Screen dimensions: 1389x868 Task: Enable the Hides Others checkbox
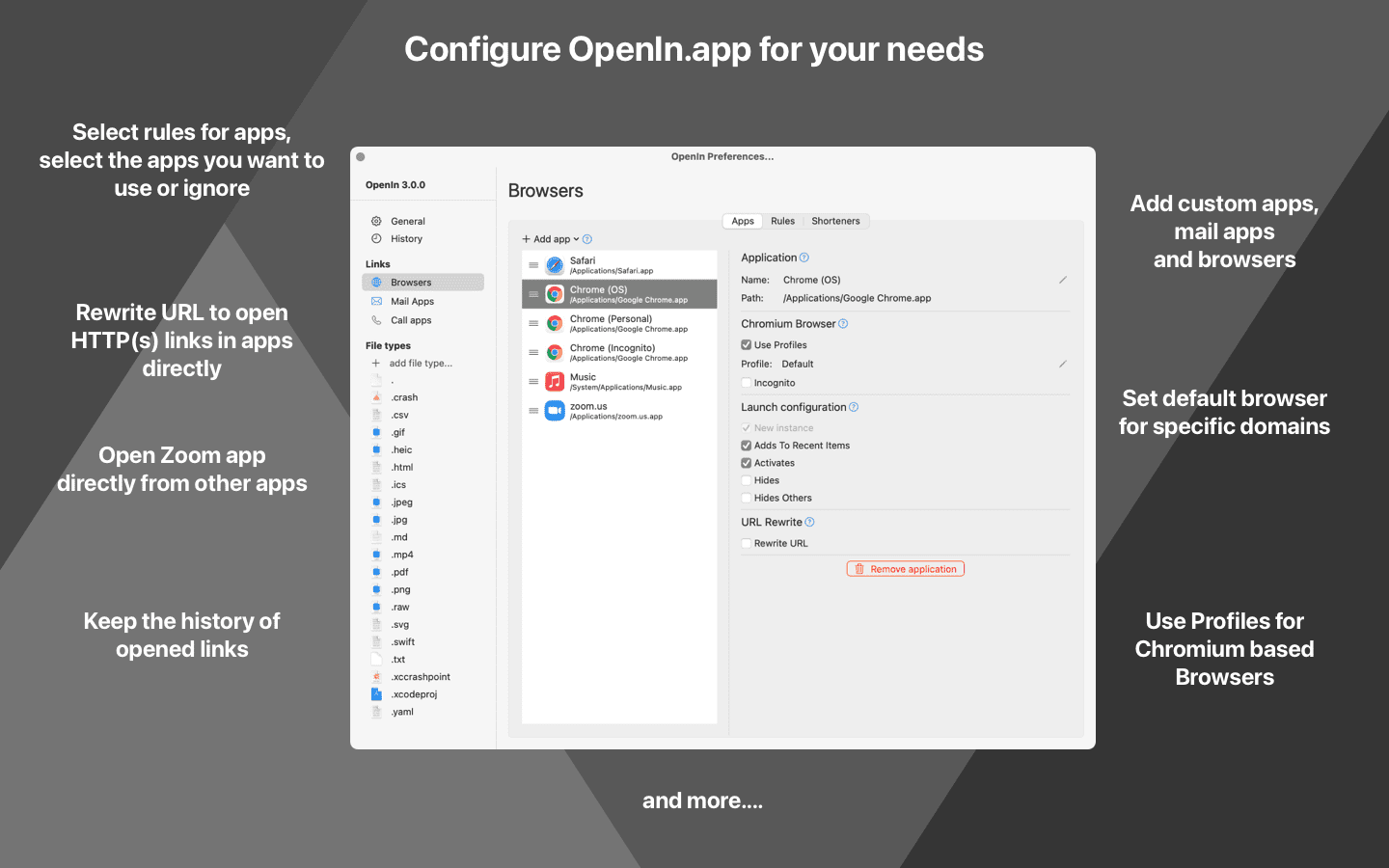[x=746, y=498]
